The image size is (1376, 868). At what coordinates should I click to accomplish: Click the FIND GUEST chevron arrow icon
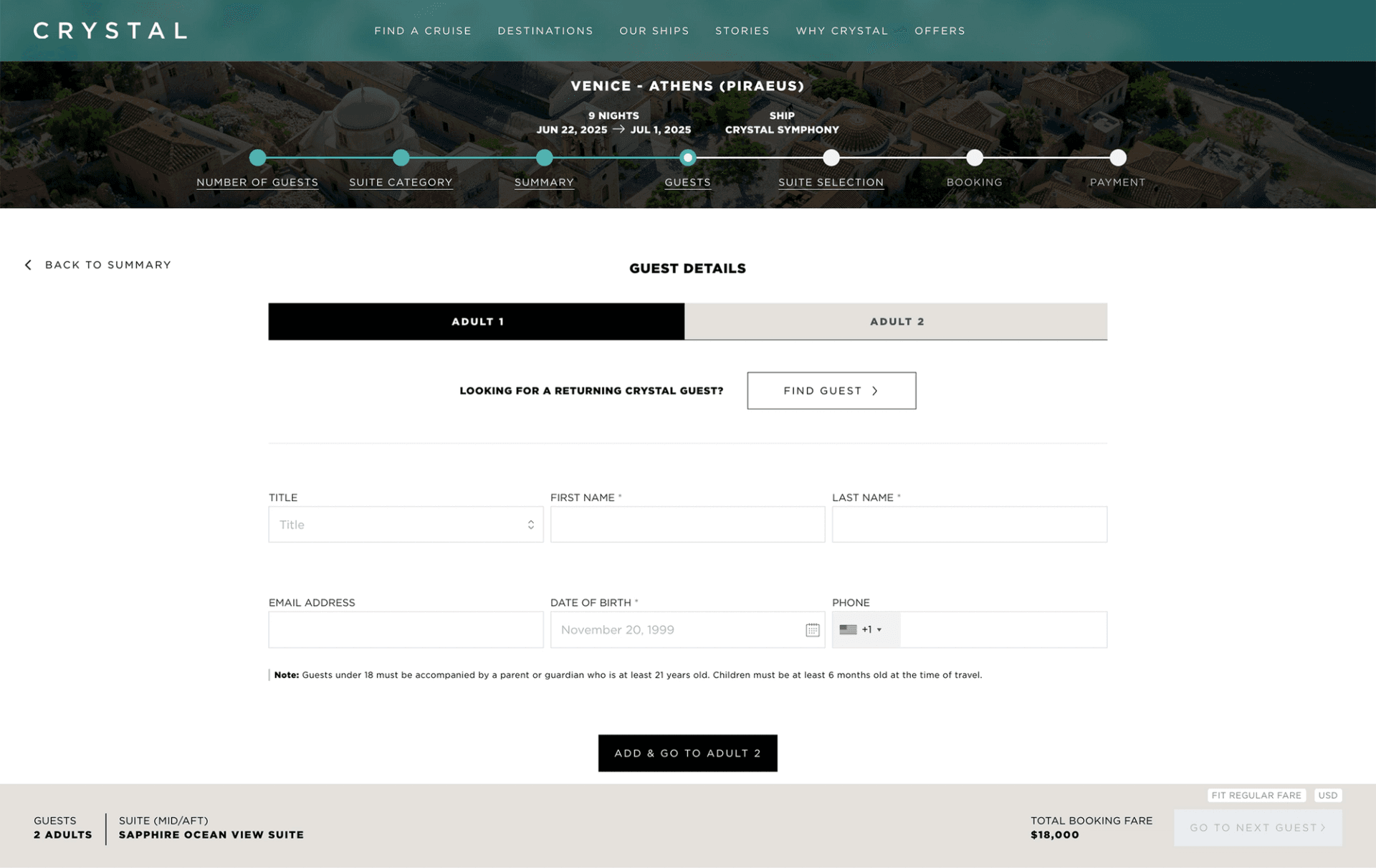tap(876, 390)
